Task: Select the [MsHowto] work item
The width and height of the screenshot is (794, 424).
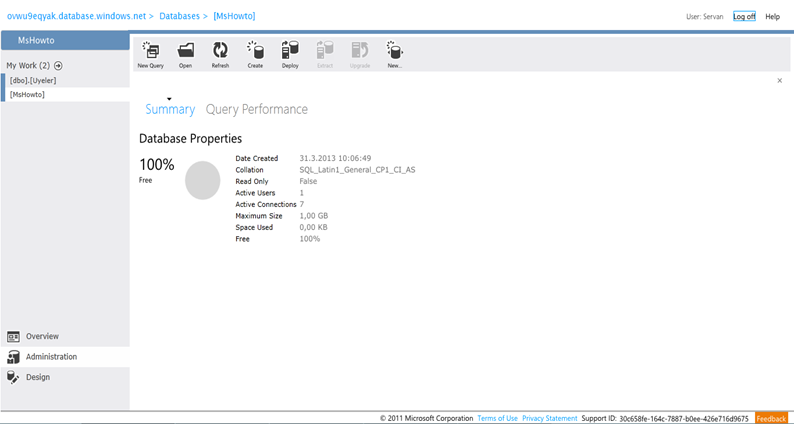Action: pyautogui.click(x=28, y=94)
